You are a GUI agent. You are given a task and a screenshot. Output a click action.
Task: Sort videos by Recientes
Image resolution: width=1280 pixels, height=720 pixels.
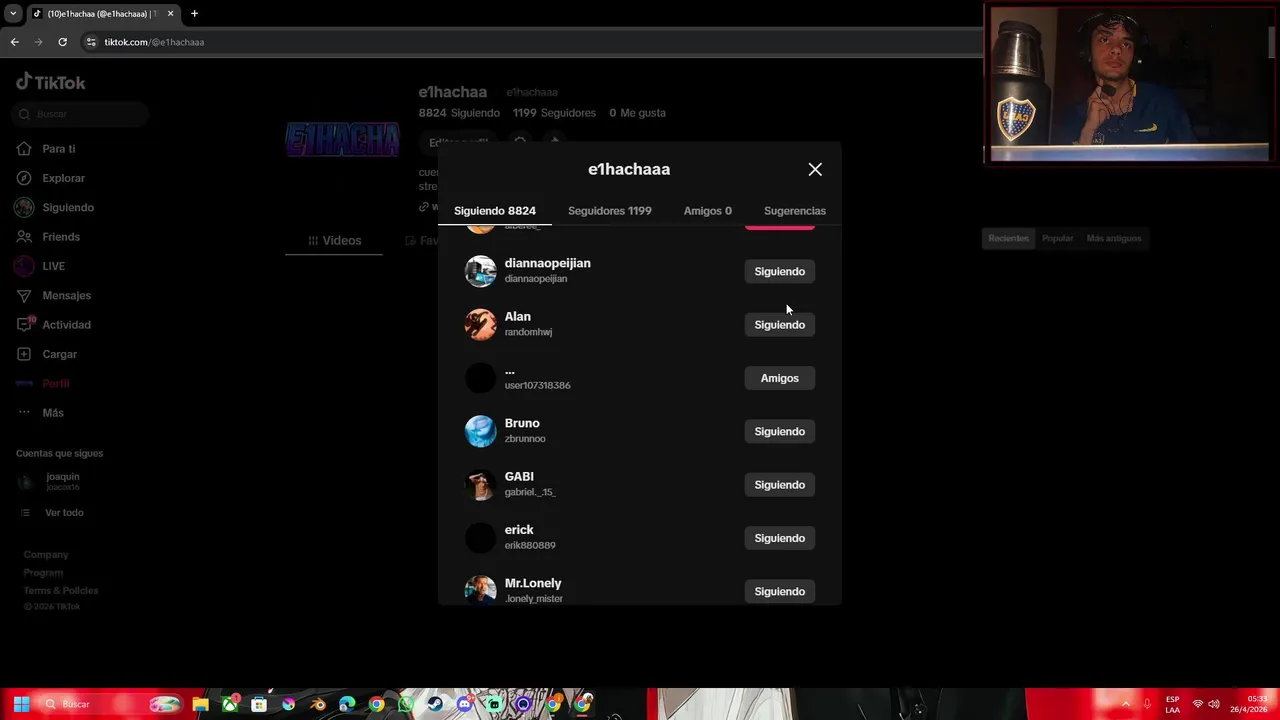click(1008, 238)
